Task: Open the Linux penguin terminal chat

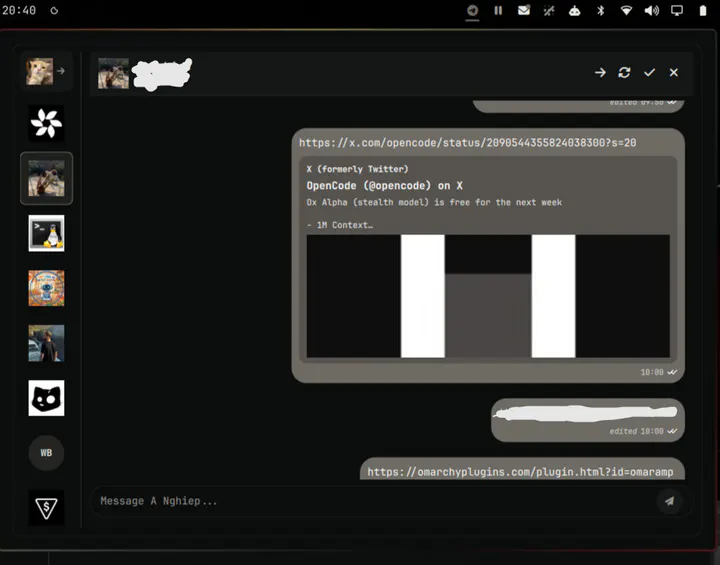Action: (46, 233)
